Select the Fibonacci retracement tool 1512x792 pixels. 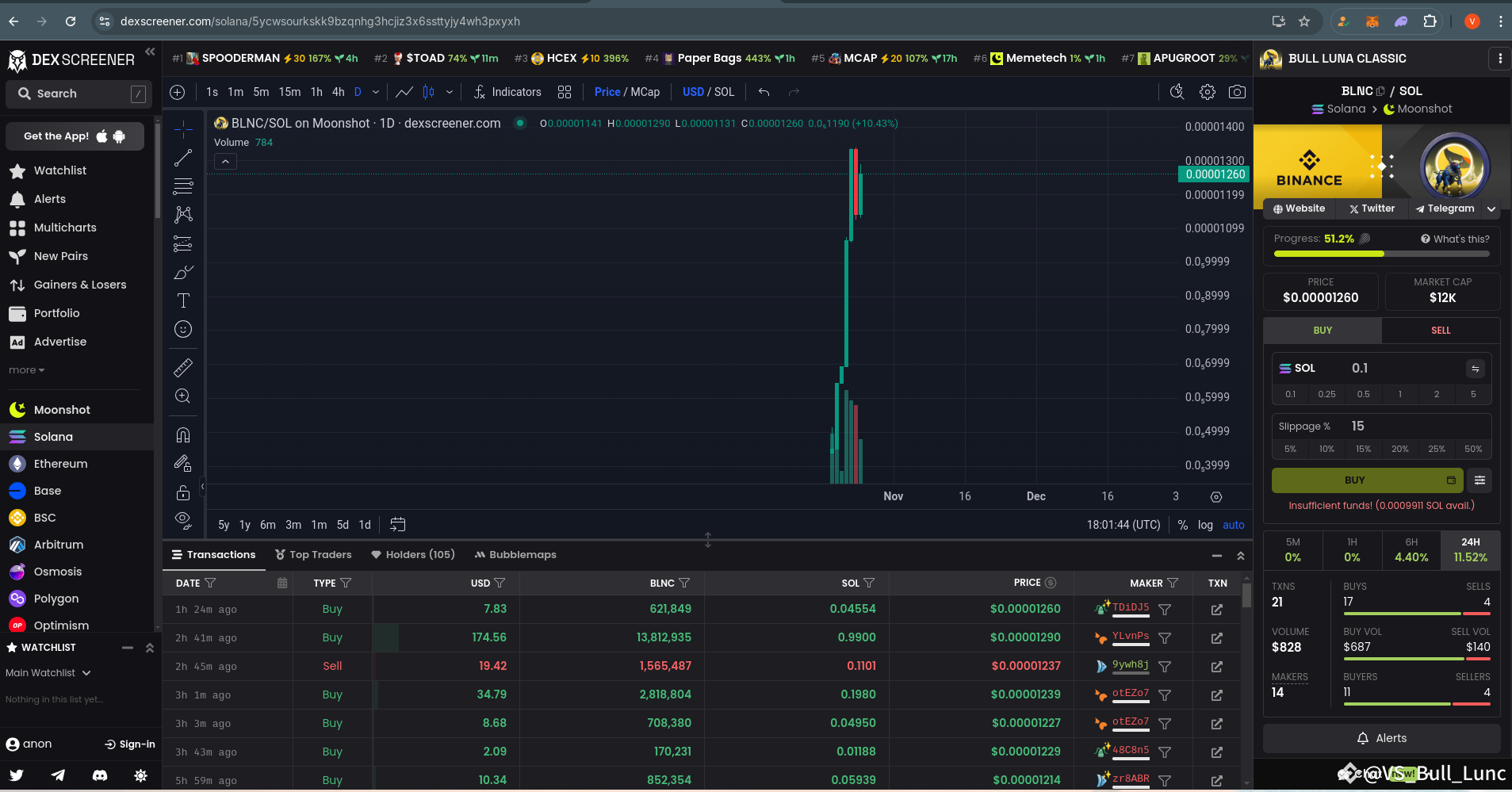(x=183, y=186)
